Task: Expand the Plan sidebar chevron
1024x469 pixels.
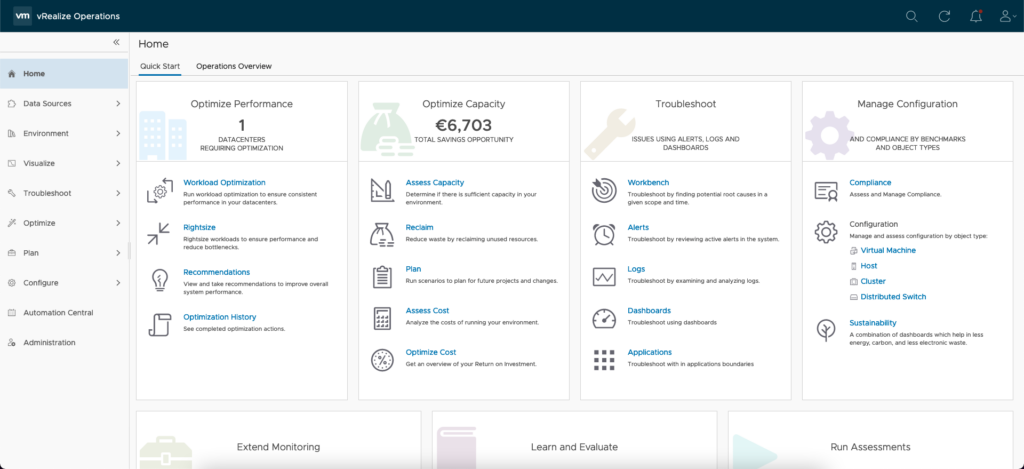Action: point(118,253)
